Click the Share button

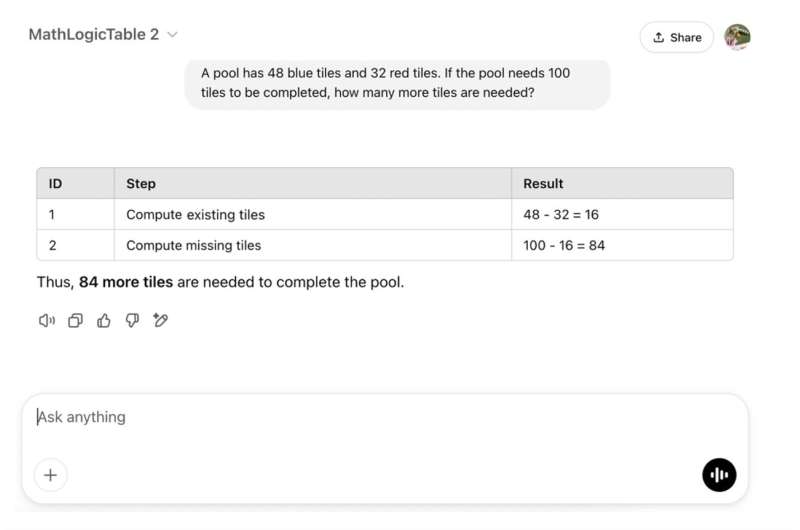pyautogui.click(x=677, y=37)
